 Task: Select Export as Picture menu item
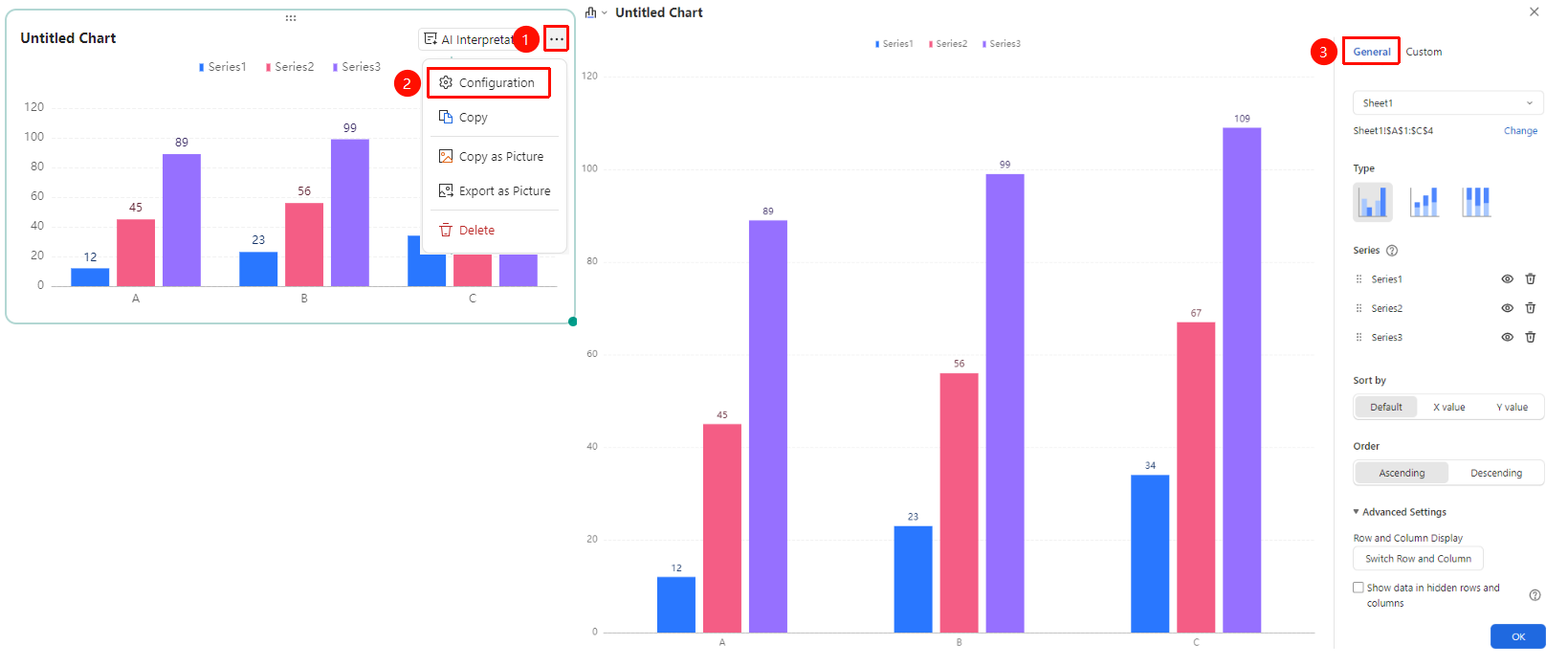pyautogui.click(x=495, y=190)
